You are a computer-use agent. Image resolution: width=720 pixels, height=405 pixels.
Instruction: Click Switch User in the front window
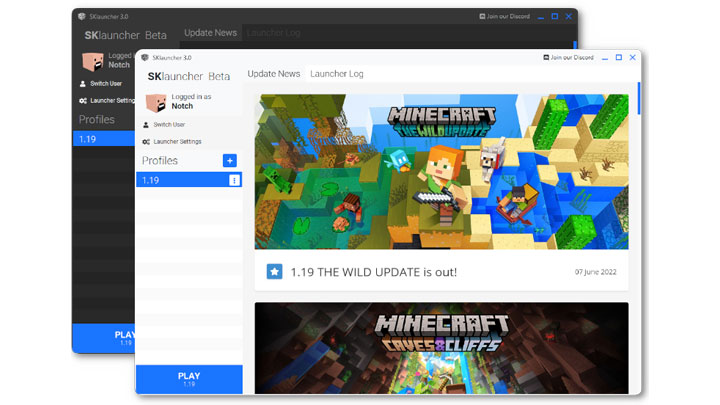coord(164,124)
